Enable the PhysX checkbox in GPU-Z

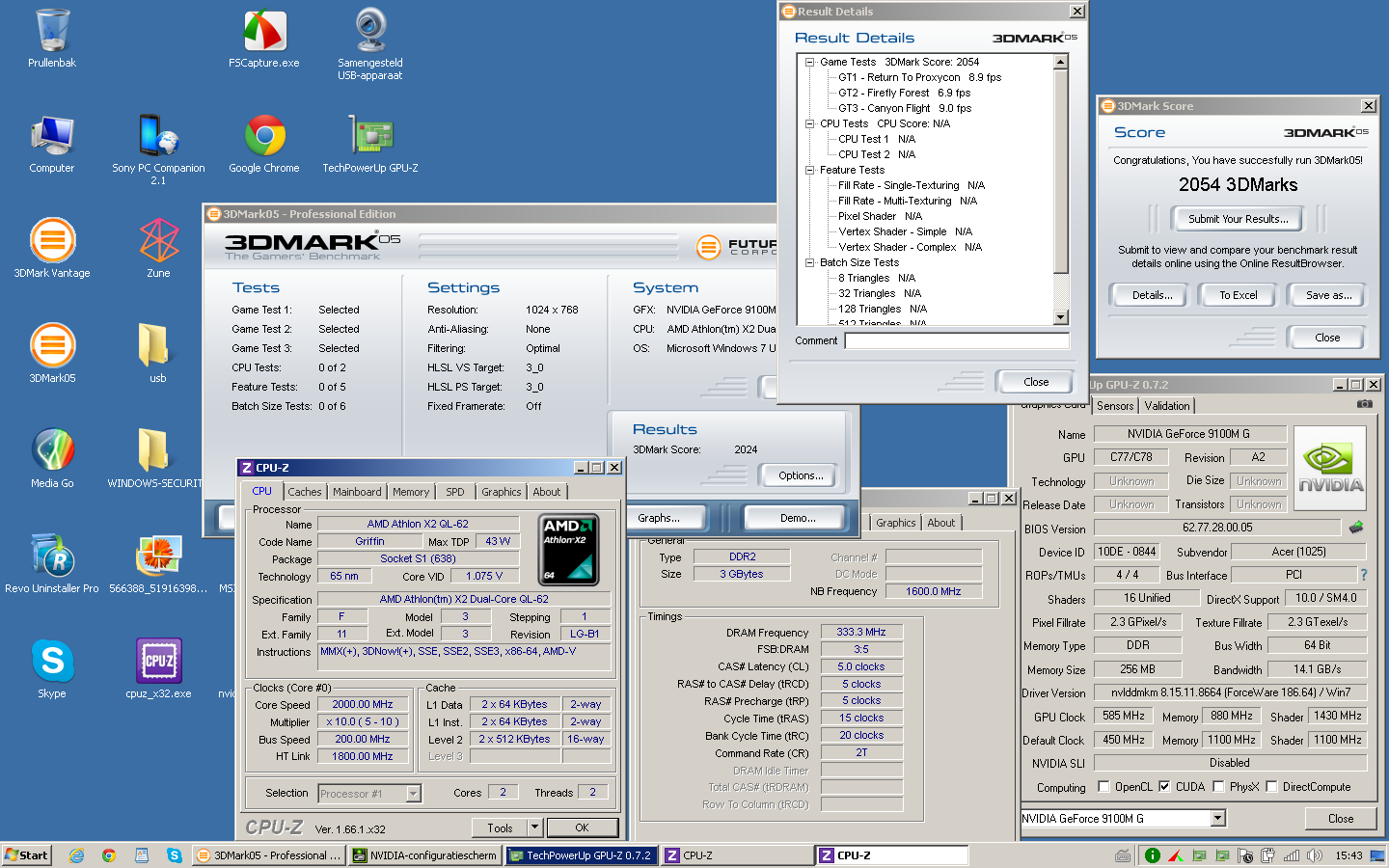pos(1218,787)
